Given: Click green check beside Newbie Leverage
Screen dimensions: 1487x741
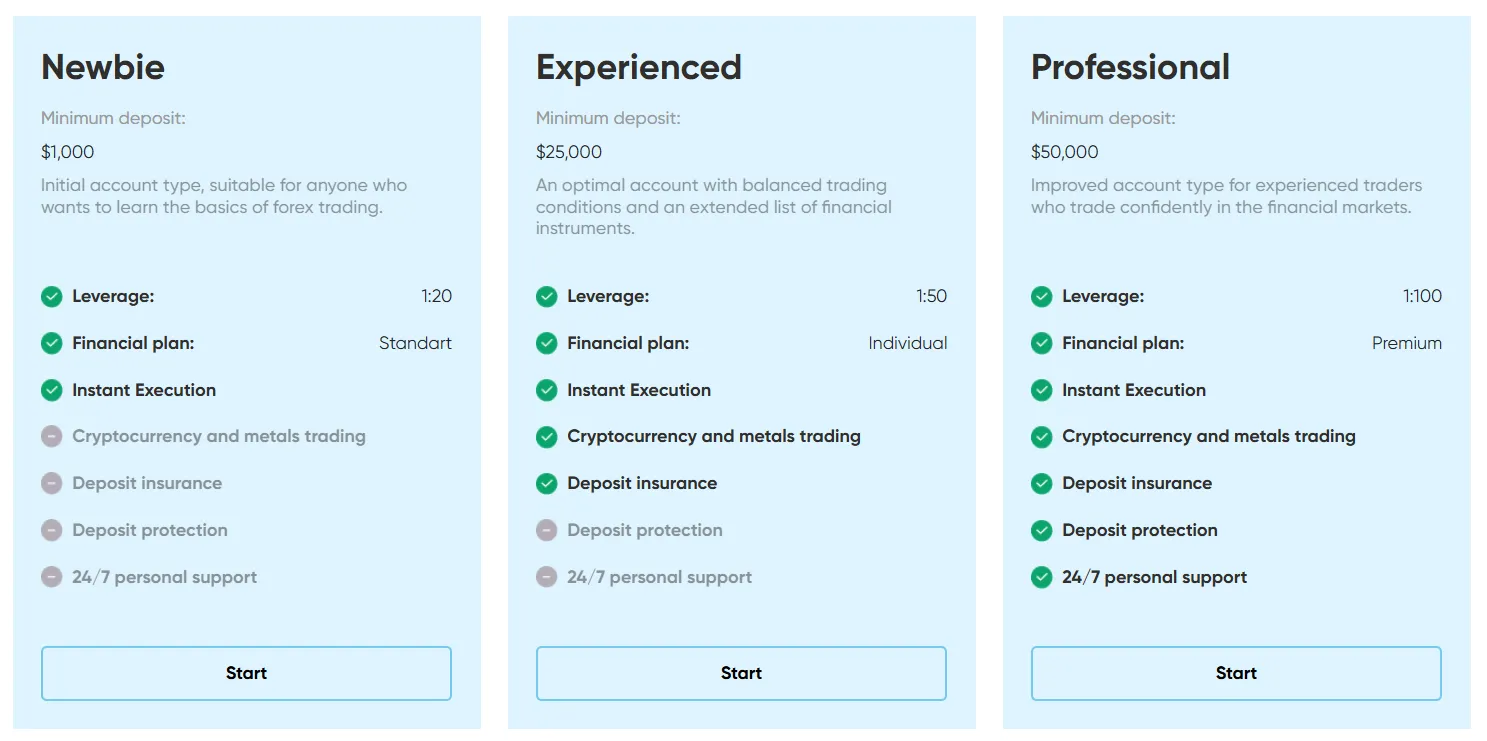Looking at the screenshot, I should click(x=52, y=297).
